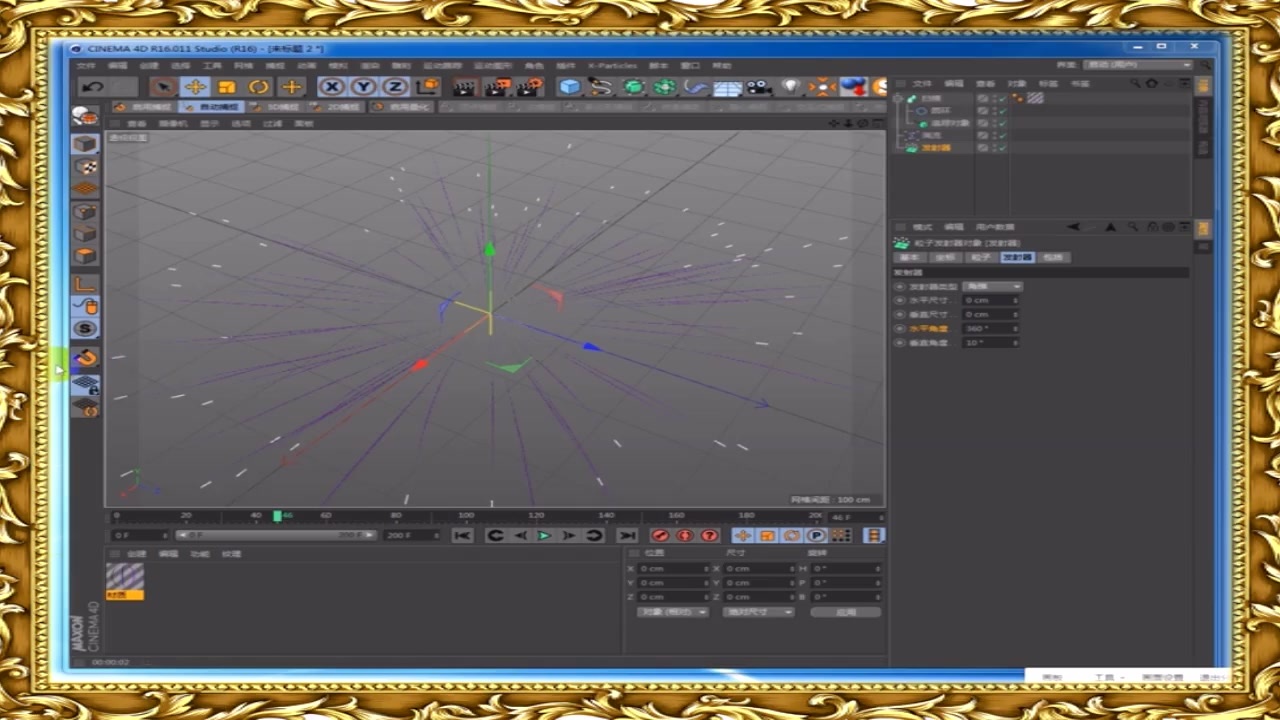Select the Live Selection arrow tool

pyautogui.click(x=164, y=87)
